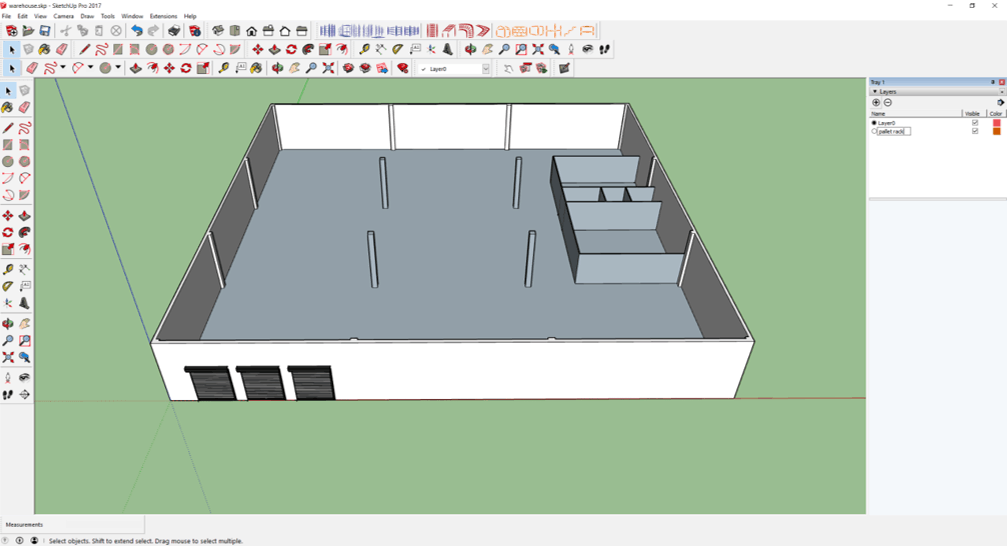
Task: Select the Zoom magnifier tool in left toolbar
Action: [x=8, y=341]
